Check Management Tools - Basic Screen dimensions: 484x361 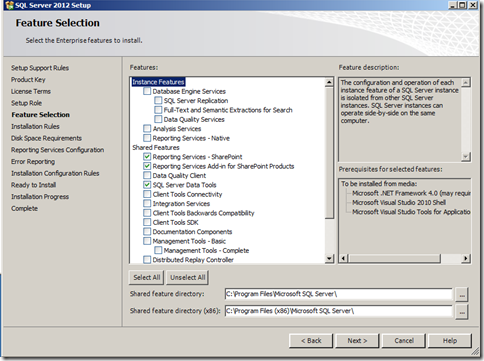[x=147, y=241]
